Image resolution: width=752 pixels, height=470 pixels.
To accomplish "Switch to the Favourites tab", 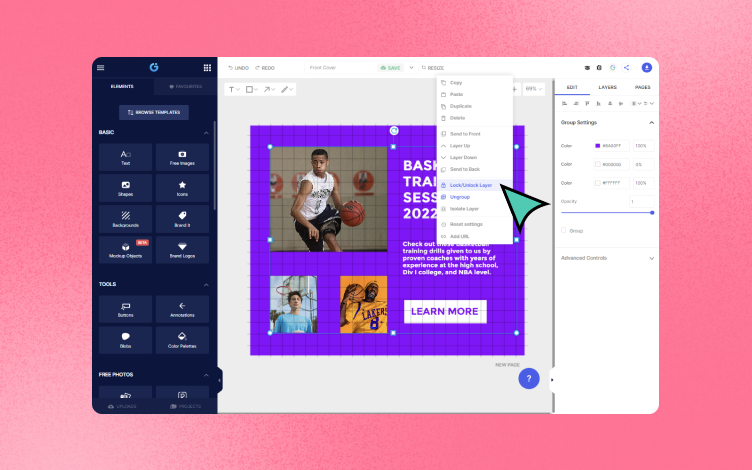I will (186, 87).
